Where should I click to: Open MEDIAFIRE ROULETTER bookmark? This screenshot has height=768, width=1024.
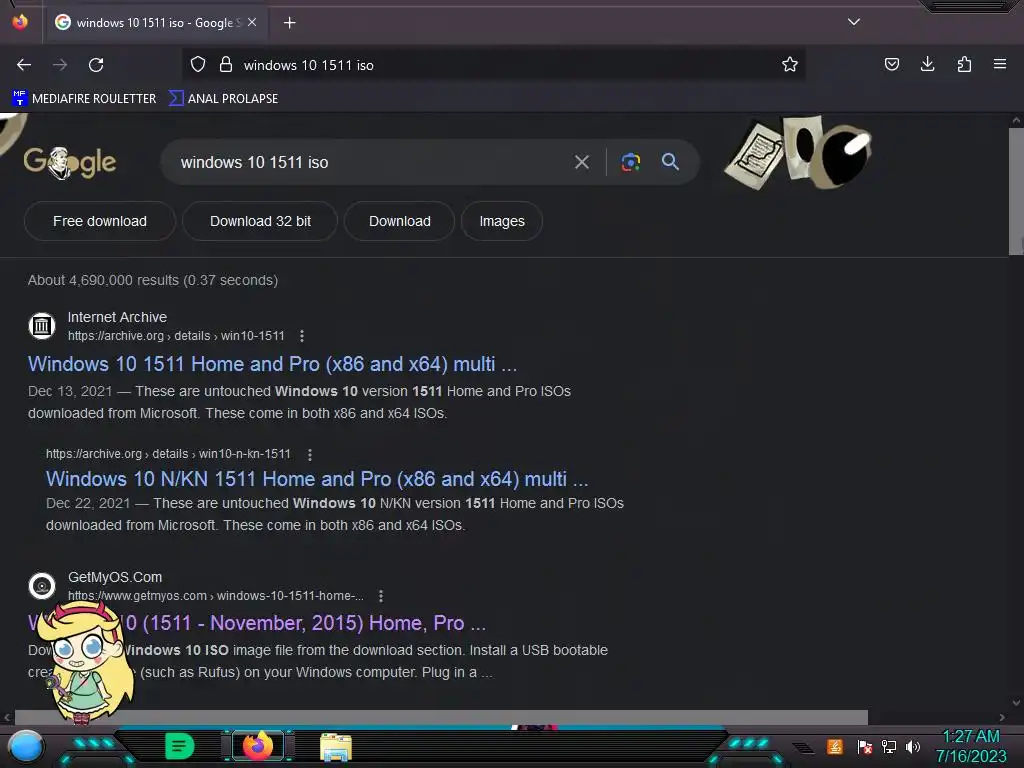pyautogui.click(x=84, y=99)
